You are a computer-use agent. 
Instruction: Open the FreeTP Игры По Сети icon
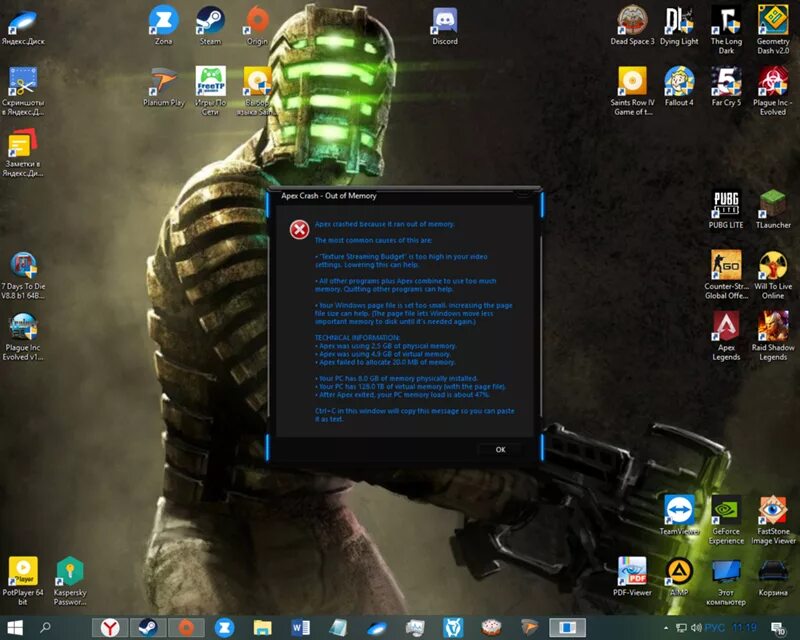coord(210,92)
